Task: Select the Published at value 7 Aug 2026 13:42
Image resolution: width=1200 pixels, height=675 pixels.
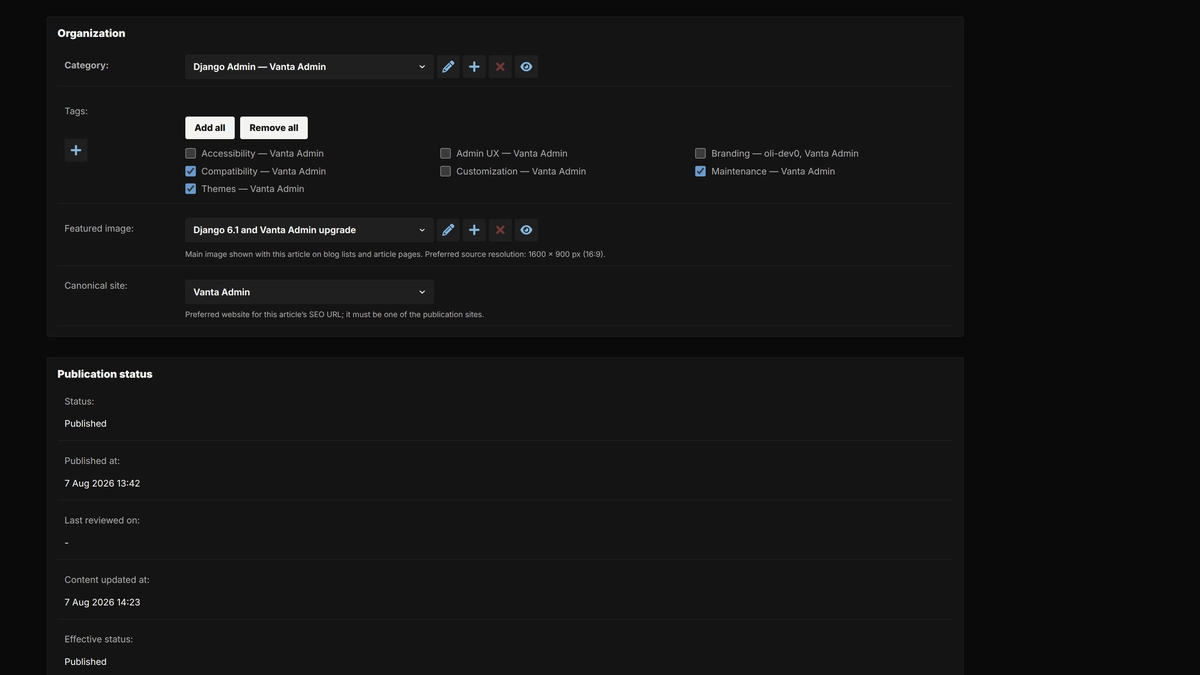Action: tap(102, 484)
